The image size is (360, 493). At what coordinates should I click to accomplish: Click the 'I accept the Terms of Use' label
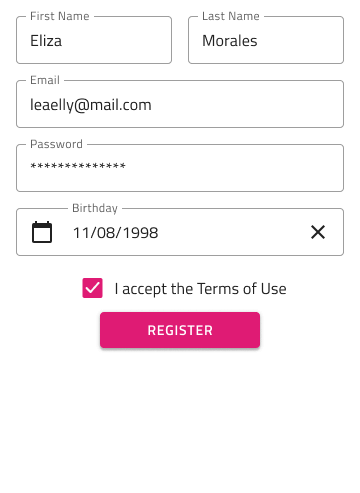pyautogui.click(x=200, y=289)
